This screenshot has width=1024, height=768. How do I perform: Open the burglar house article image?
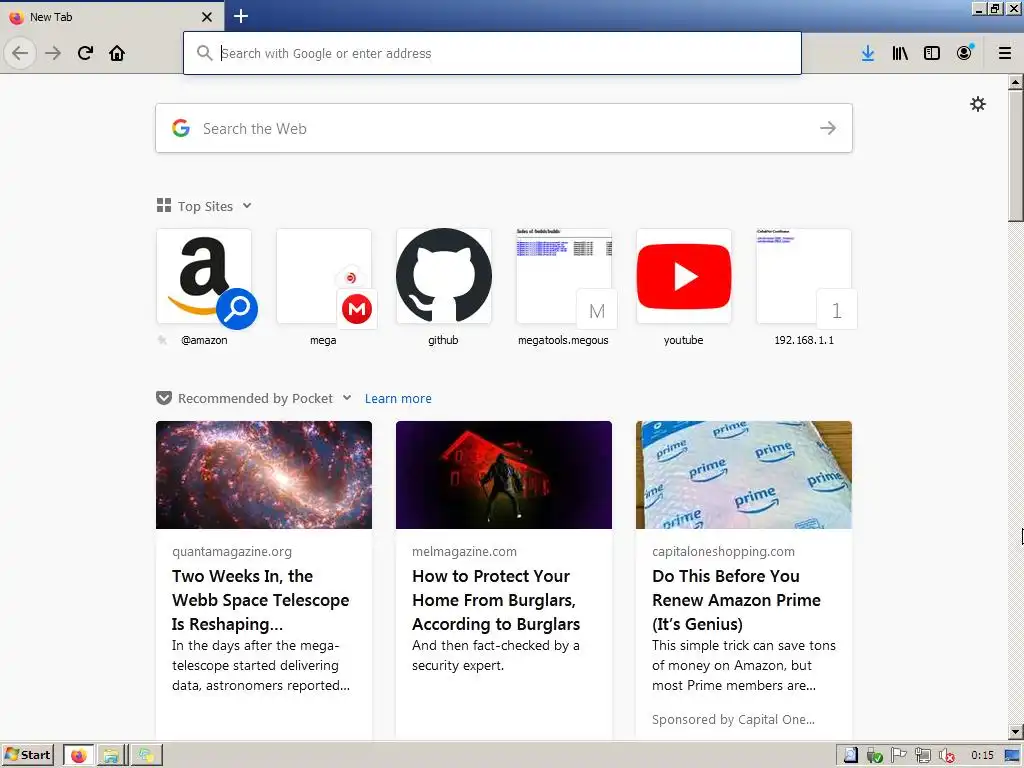(504, 475)
